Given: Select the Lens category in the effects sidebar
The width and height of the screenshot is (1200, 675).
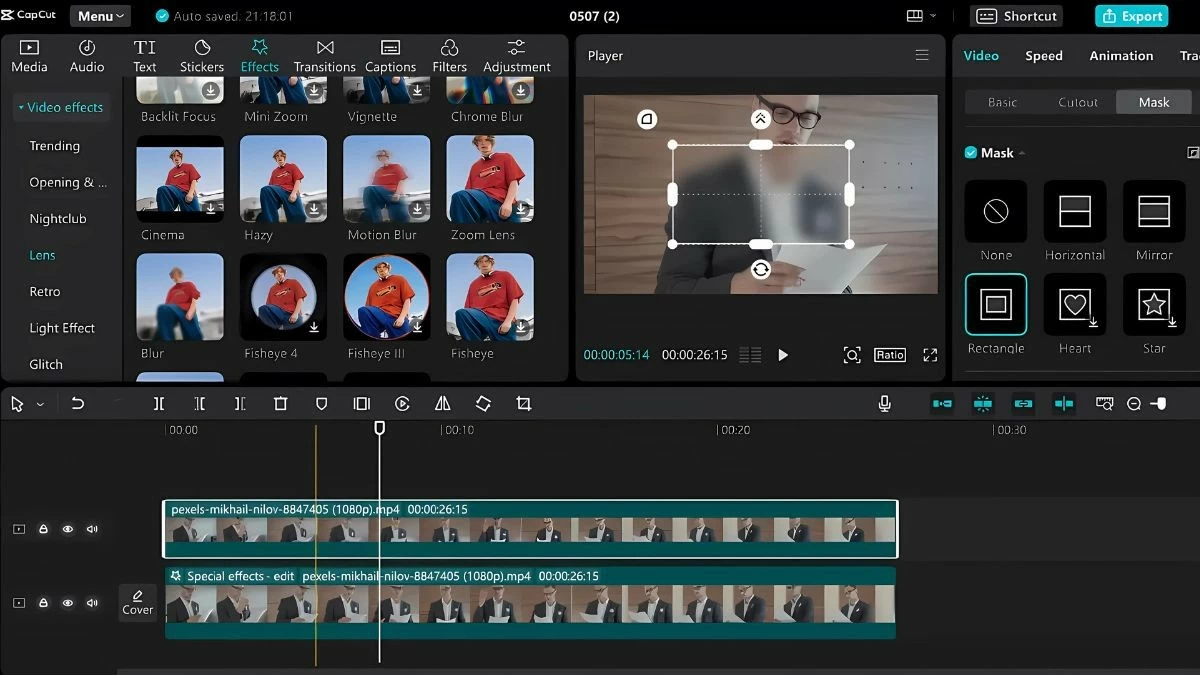Looking at the screenshot, I should [x=42, y=255].
